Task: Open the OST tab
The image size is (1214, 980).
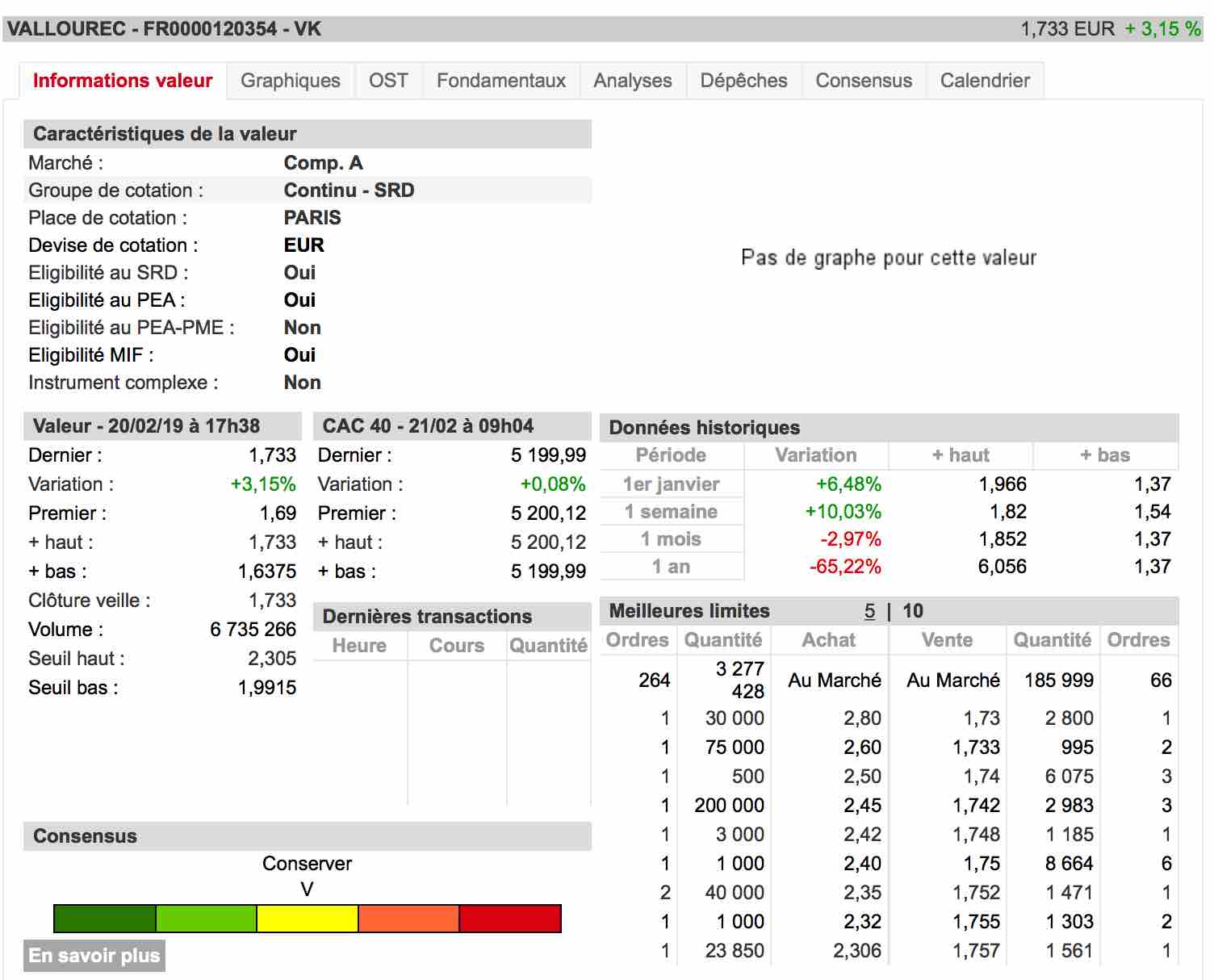Action: point(388,81)
